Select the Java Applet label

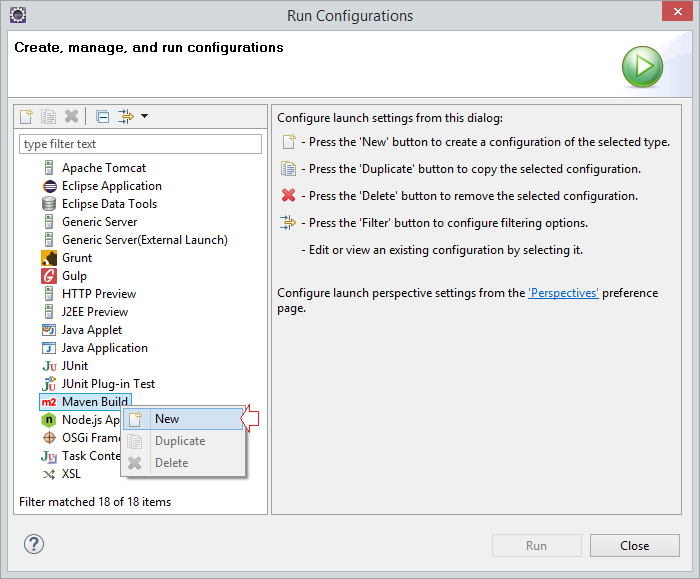coord(92,330)
